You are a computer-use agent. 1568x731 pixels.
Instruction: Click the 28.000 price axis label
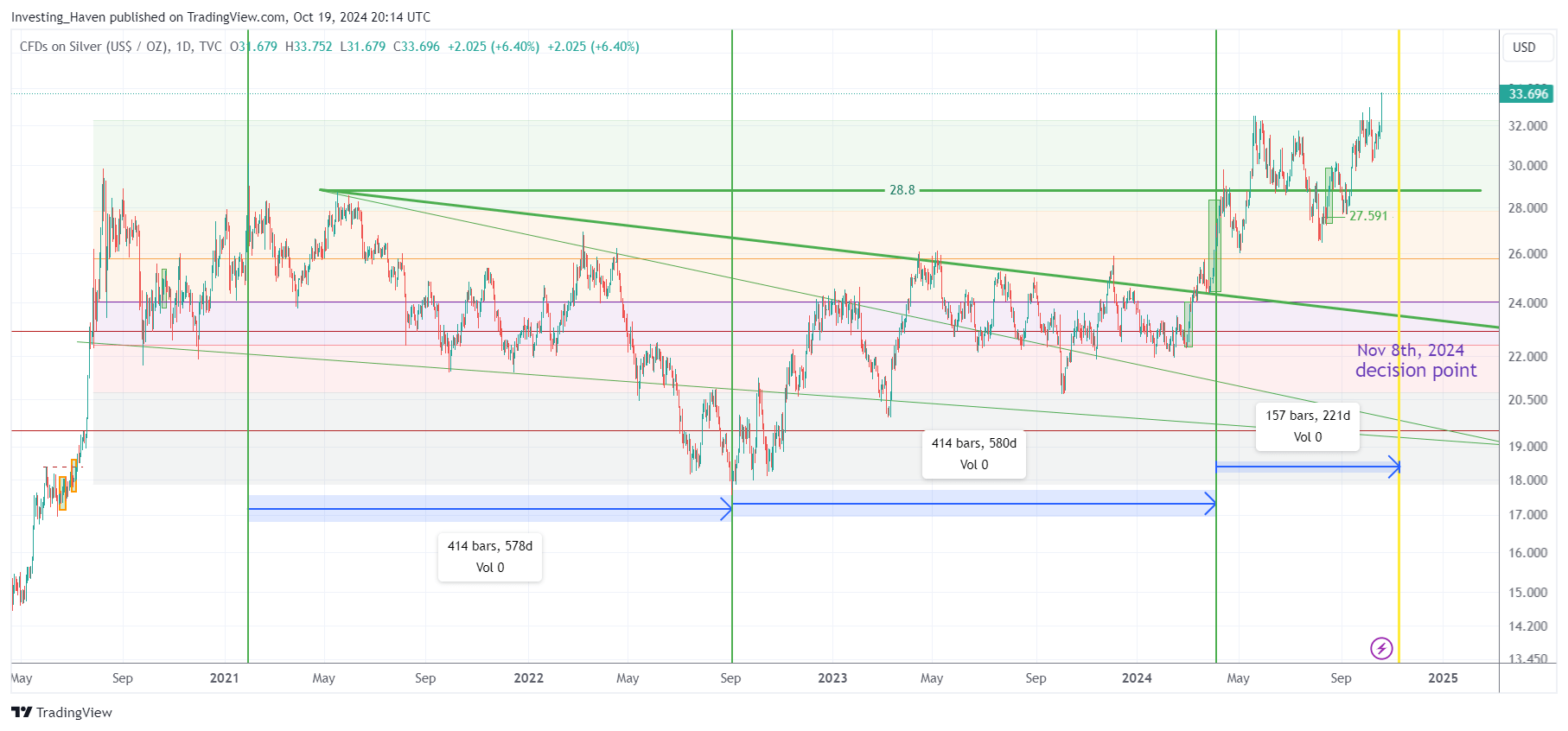click(x=1527, y=208)
